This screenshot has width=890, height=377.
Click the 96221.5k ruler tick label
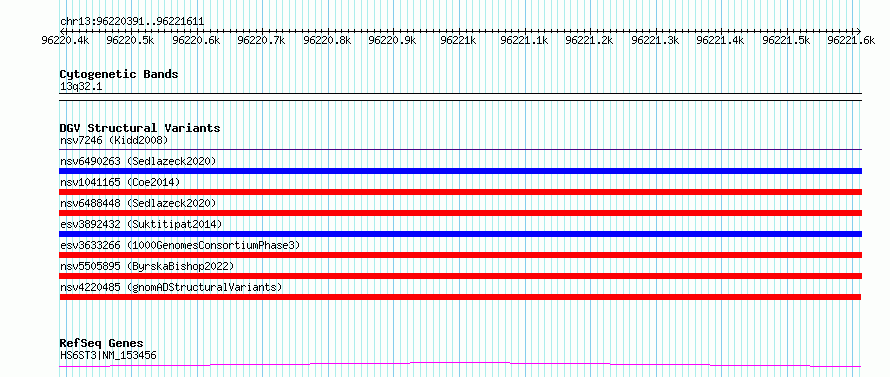click(786, 40)
